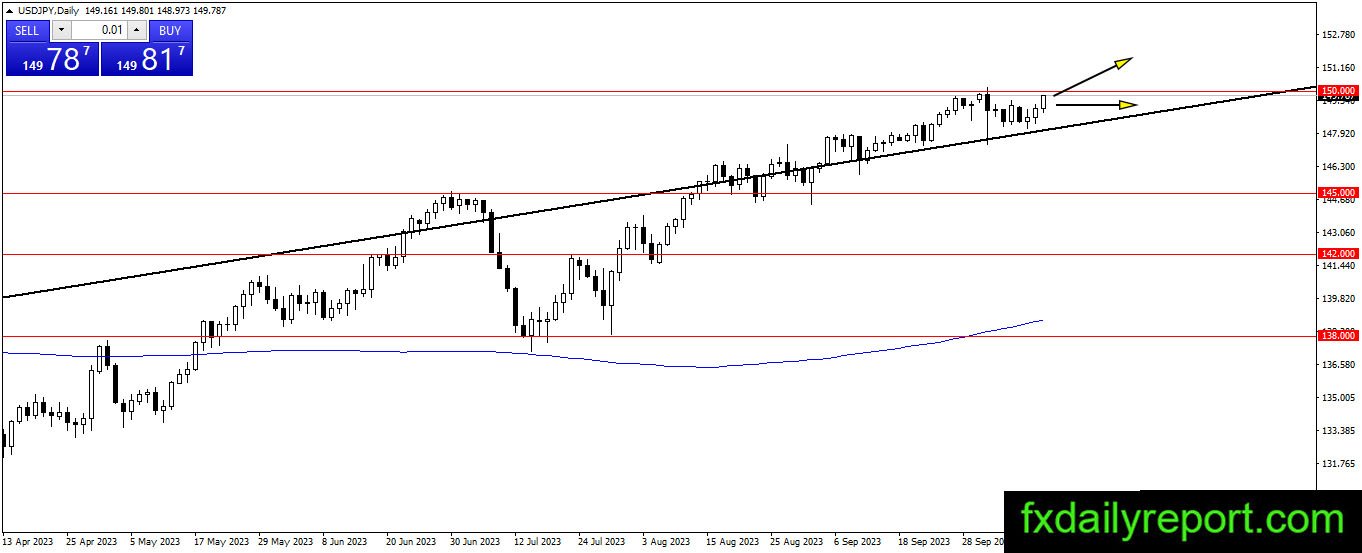The image size is (1362, 553).
Task: Click the 24 Jul 2023 date label
Action: click(603, 542)
